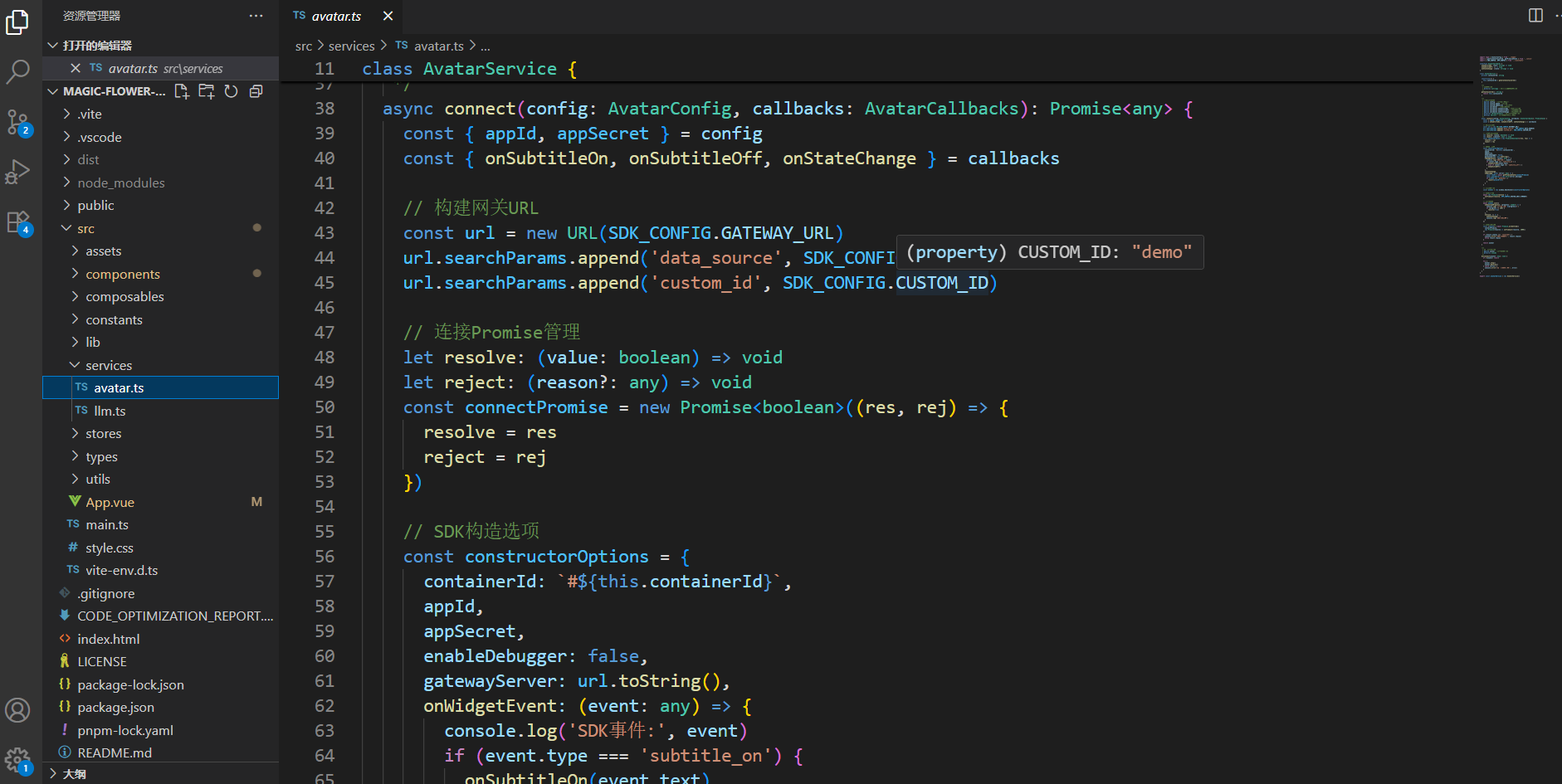Open llm.ts in services folder
Screen dimensions: 1562x784
160,411
